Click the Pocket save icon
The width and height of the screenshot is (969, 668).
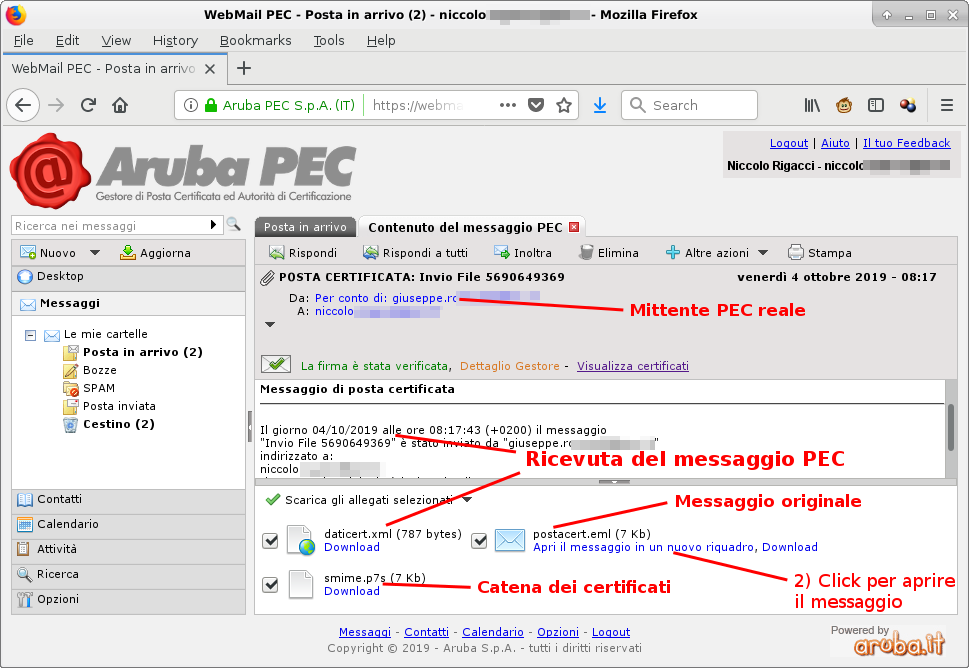pyautogui.click(x=536, y=105)
